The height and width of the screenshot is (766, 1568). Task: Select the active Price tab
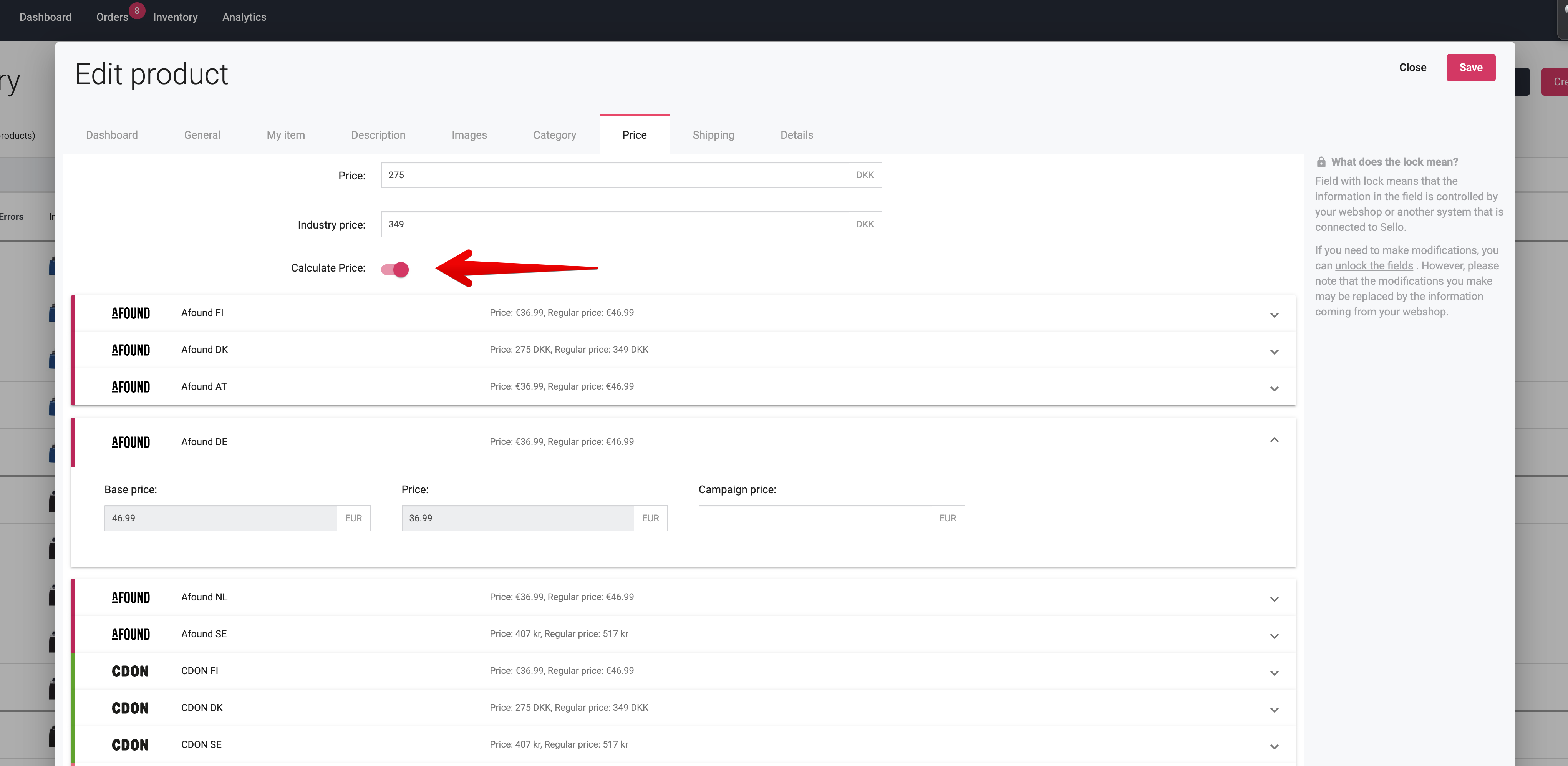pos(634,134)
